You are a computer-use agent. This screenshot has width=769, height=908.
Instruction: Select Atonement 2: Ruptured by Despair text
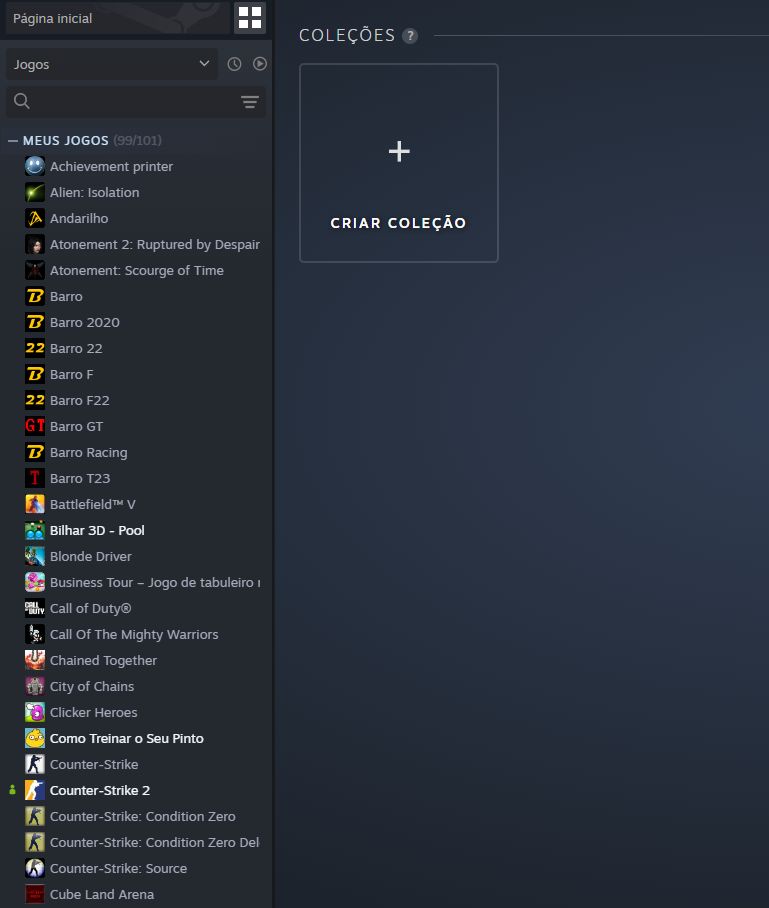[x=155, y=245]
